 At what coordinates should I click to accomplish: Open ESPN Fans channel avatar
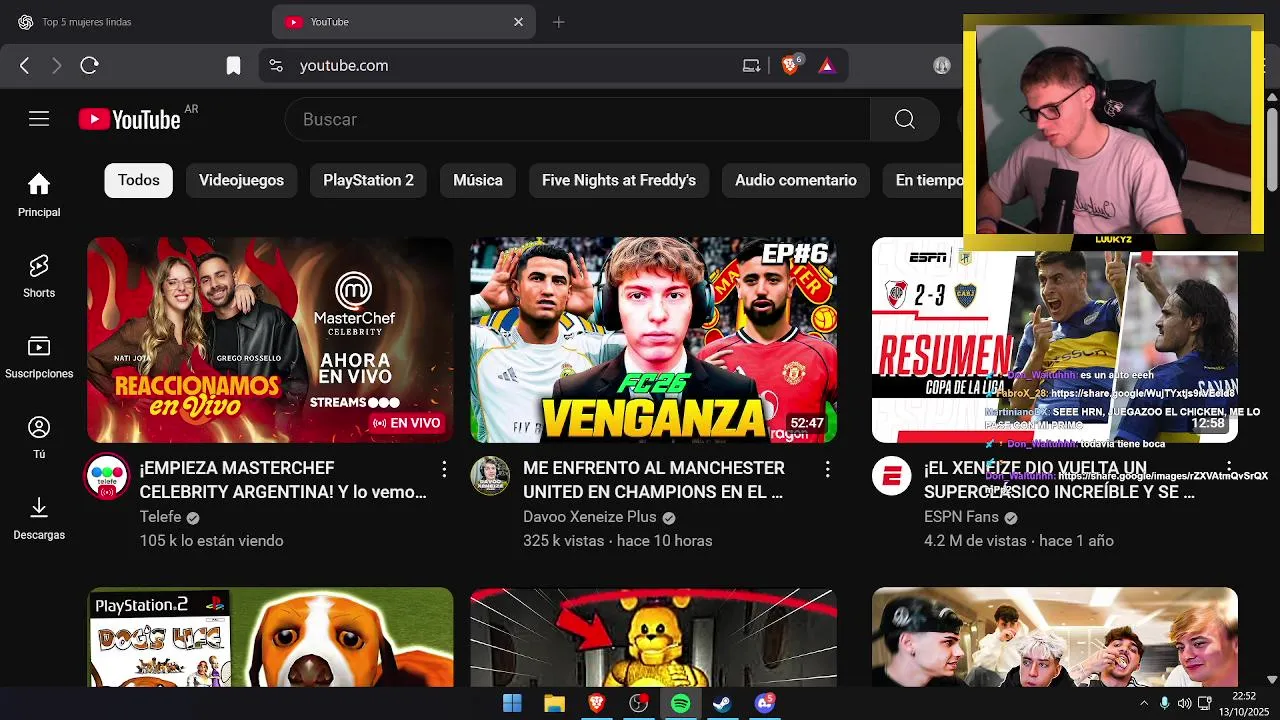(x=891, y=476)
